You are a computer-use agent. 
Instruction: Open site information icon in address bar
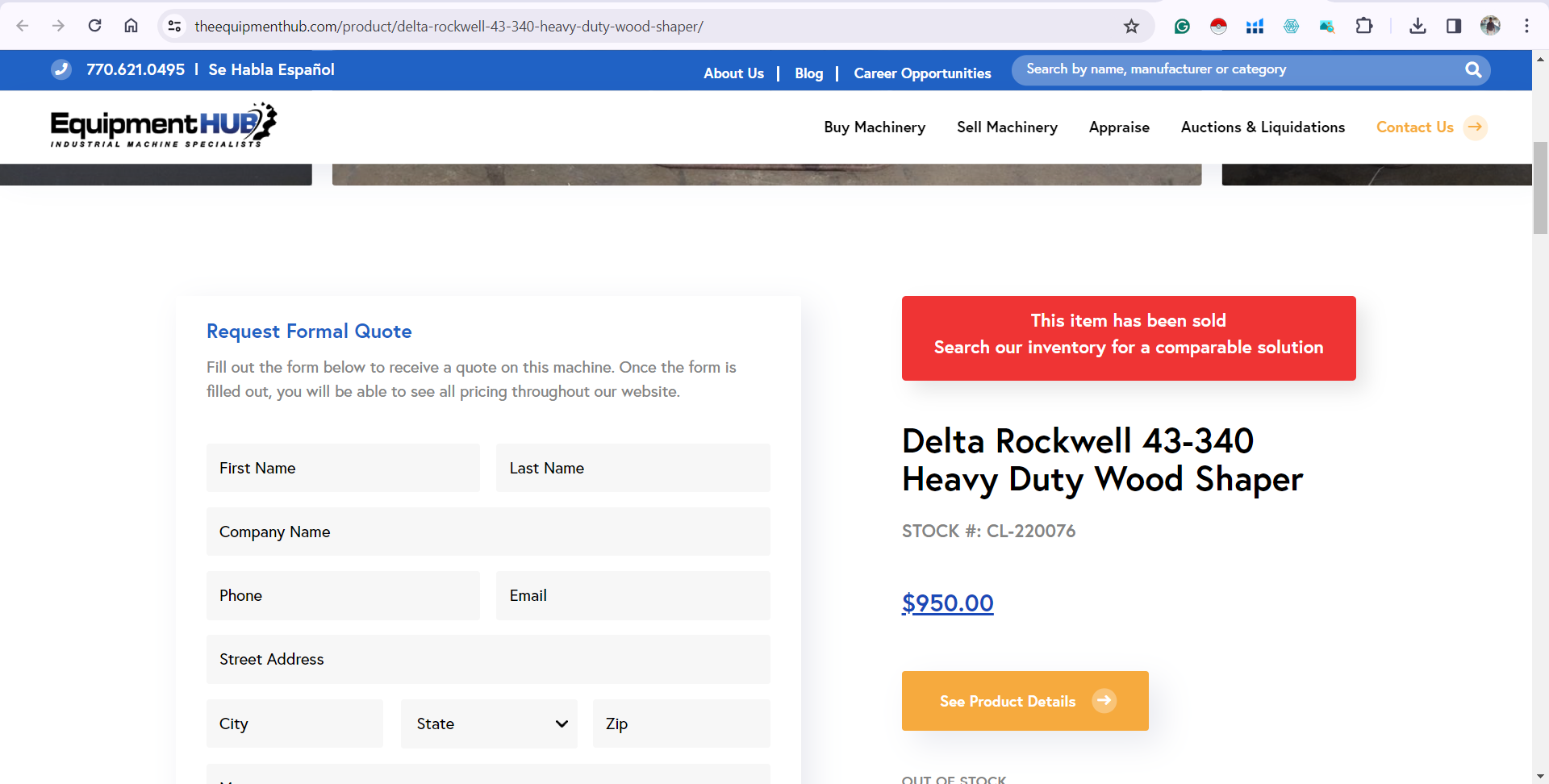[174, 26]
